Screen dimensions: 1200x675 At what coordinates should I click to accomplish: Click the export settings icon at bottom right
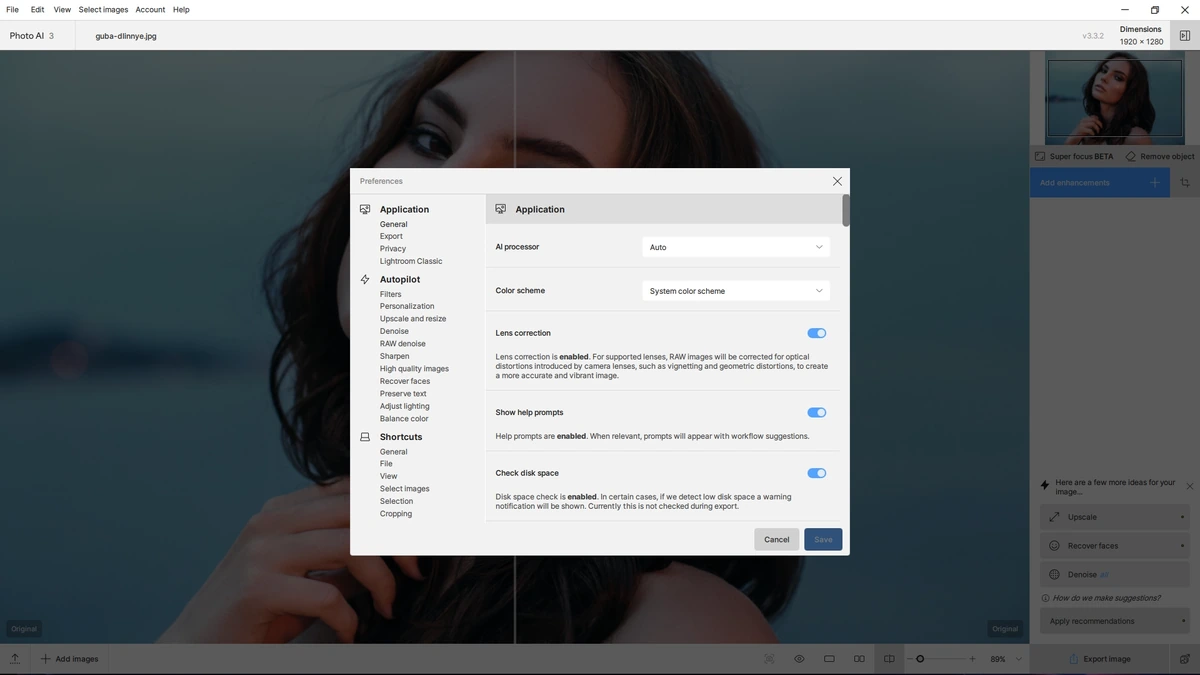pos(1185,659)
